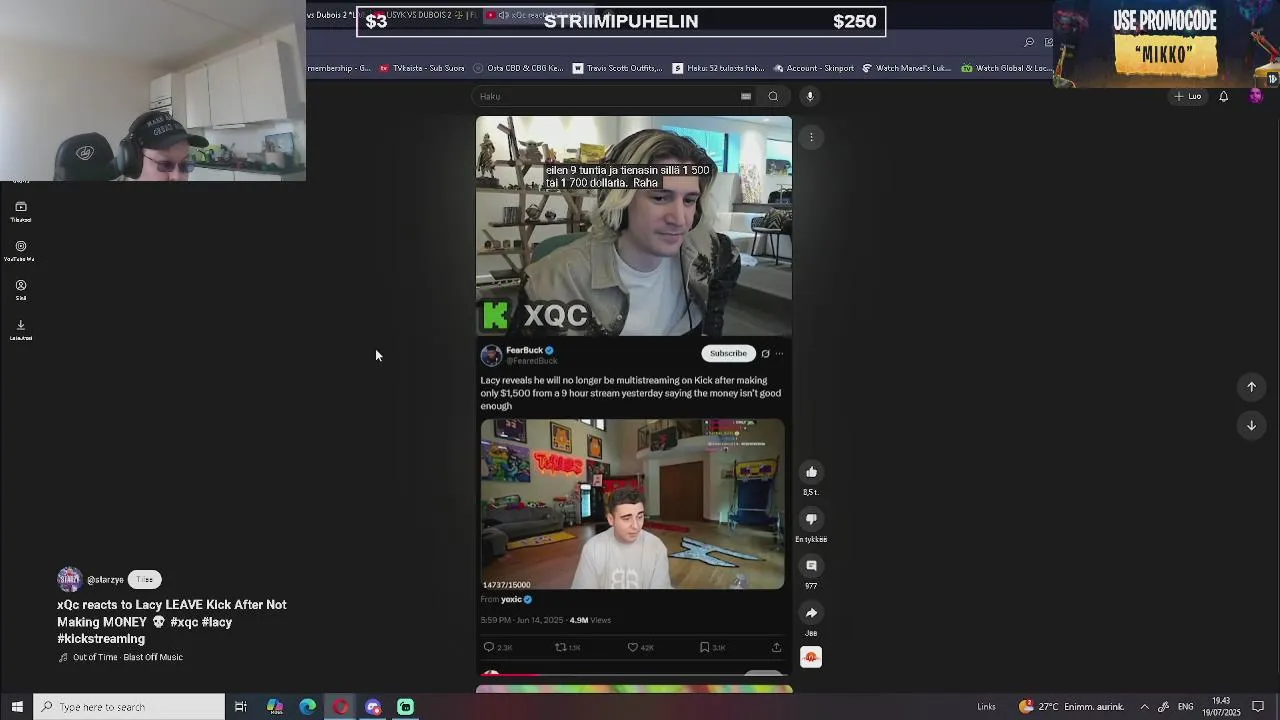Dislike the short with thumbs-down icon
This screenshot has width=1280, height=720.
[811, 519]
